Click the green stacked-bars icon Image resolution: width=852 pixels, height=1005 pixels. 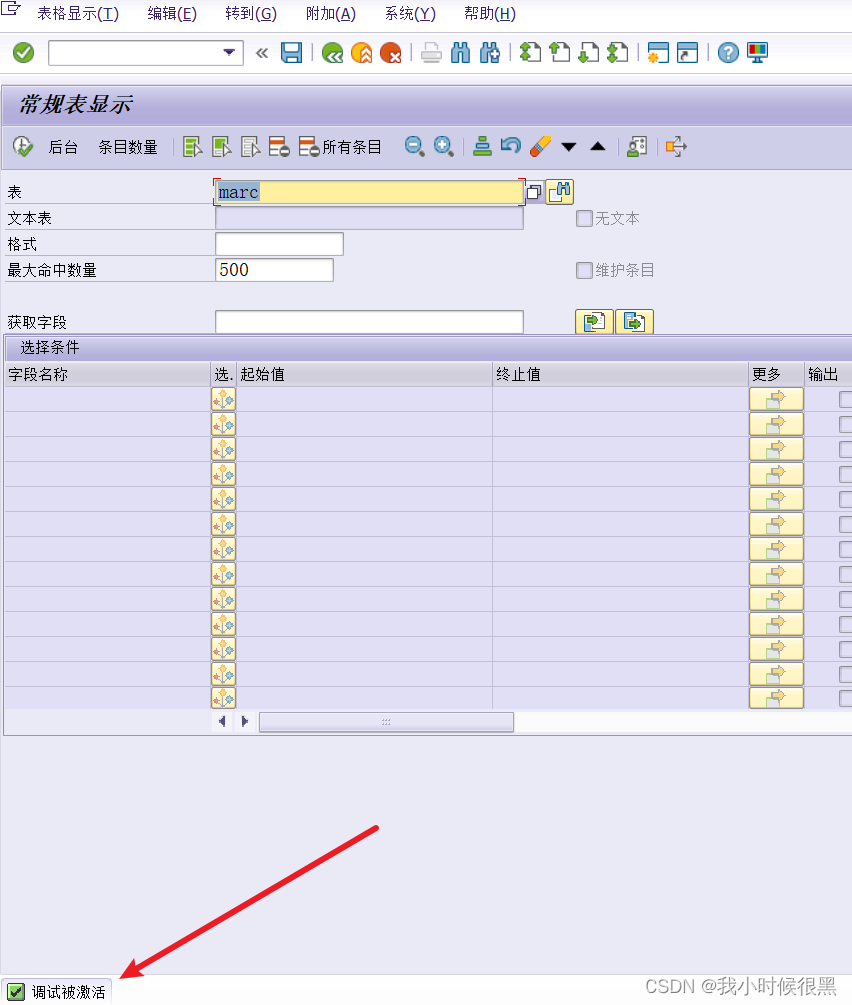click(x=482, y=147)
